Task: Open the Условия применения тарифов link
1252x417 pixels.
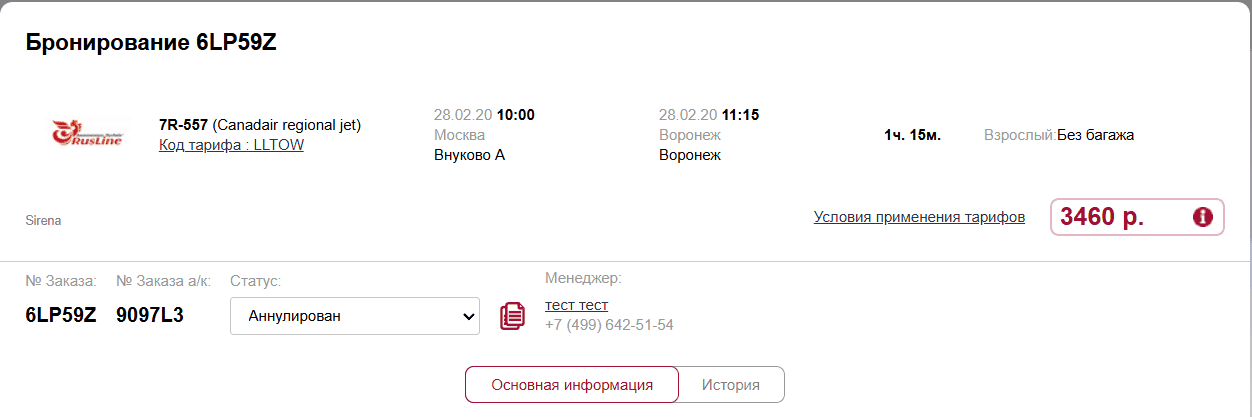Action: [919, 217]
